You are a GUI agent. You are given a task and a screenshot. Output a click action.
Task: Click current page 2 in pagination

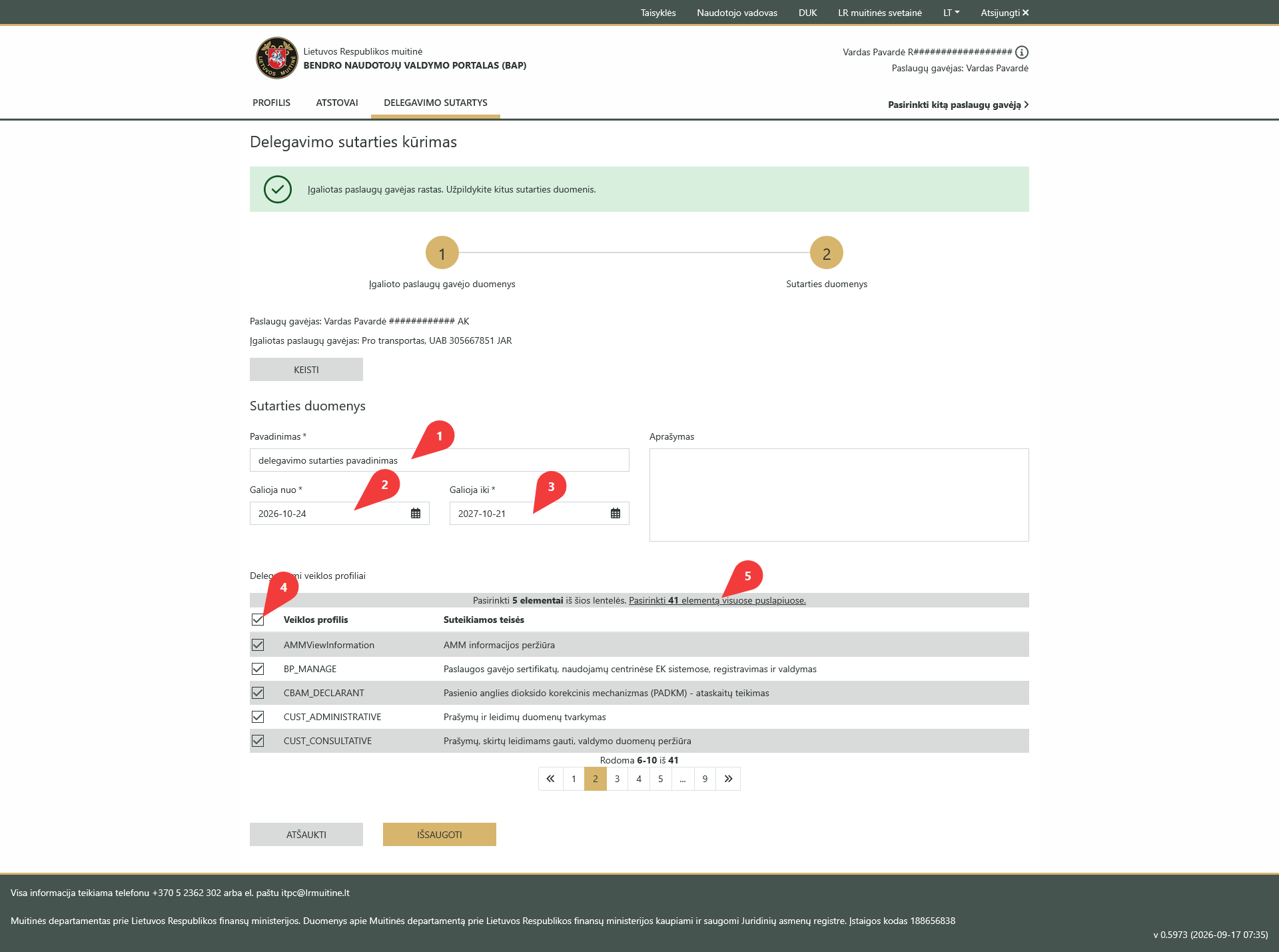[x=596, y=779]
